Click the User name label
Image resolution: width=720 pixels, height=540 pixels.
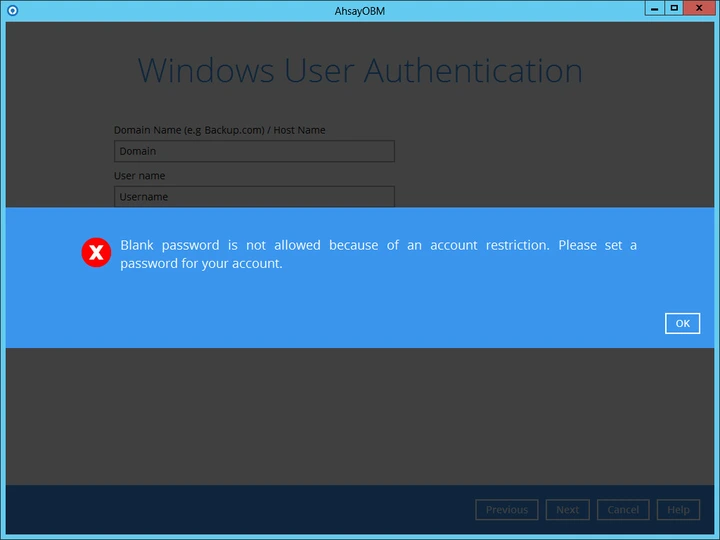click(140, 176)
